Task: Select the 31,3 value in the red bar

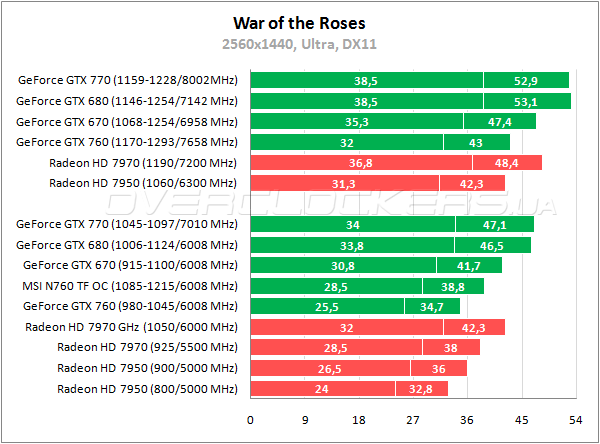Action: coord(344,183)
